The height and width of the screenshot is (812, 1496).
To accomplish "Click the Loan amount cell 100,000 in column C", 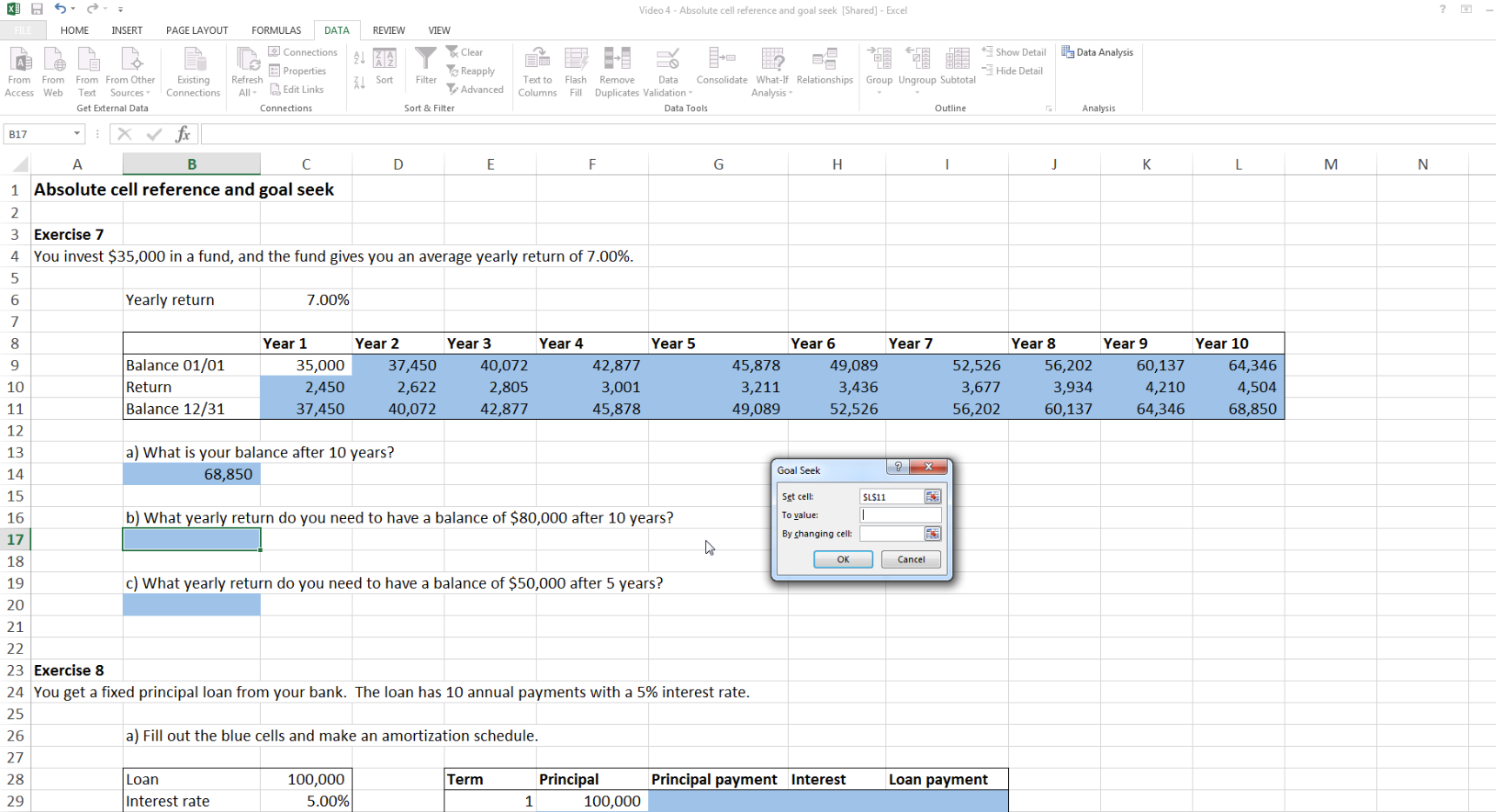I will [306, 780].
